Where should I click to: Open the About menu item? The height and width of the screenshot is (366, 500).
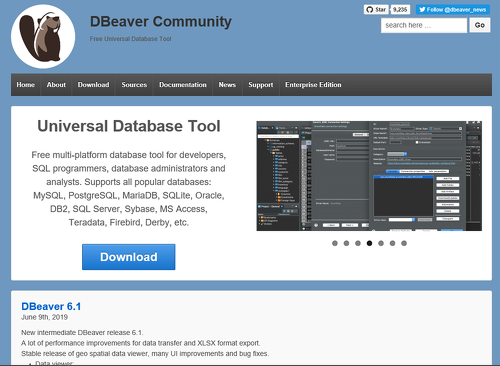[x=56, y=85]
